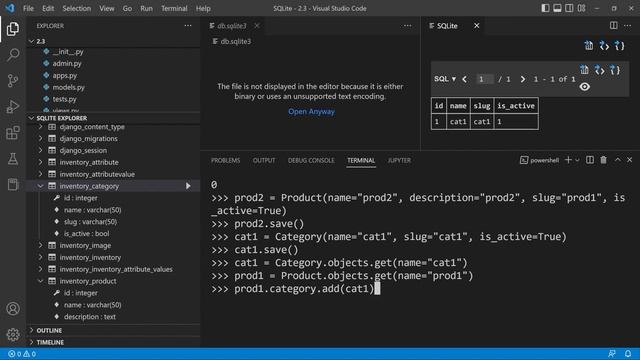The image size is (640, 360).
Task: Open models.py in explorer
Action: (x=69, y=87)
